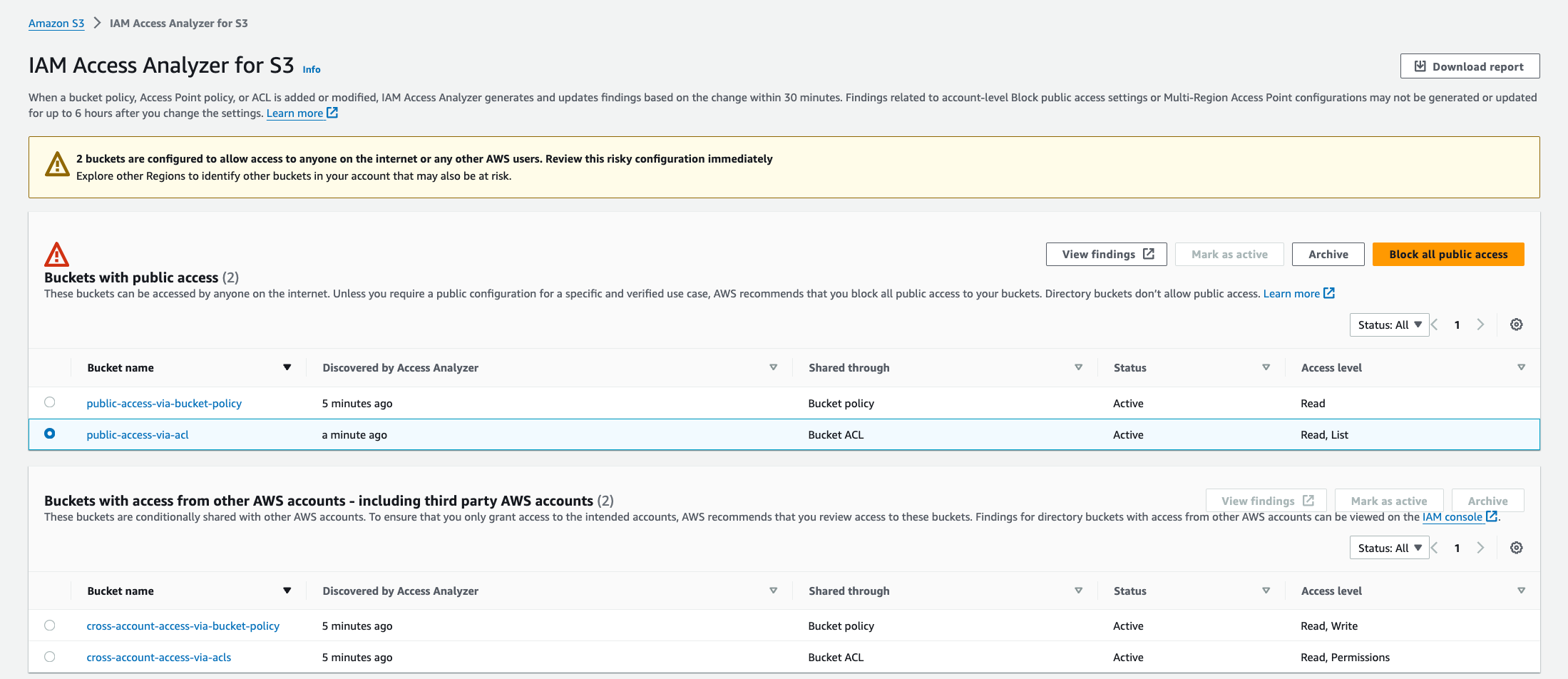
Task: Open the public-access-via-acl bucket link
Action: 137,434
